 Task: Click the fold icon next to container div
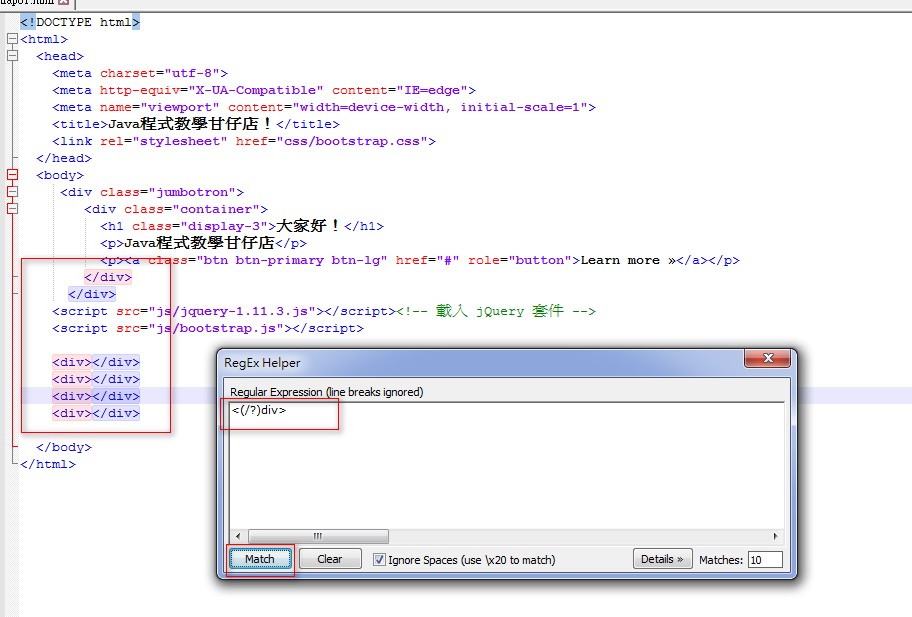point(12,208)
